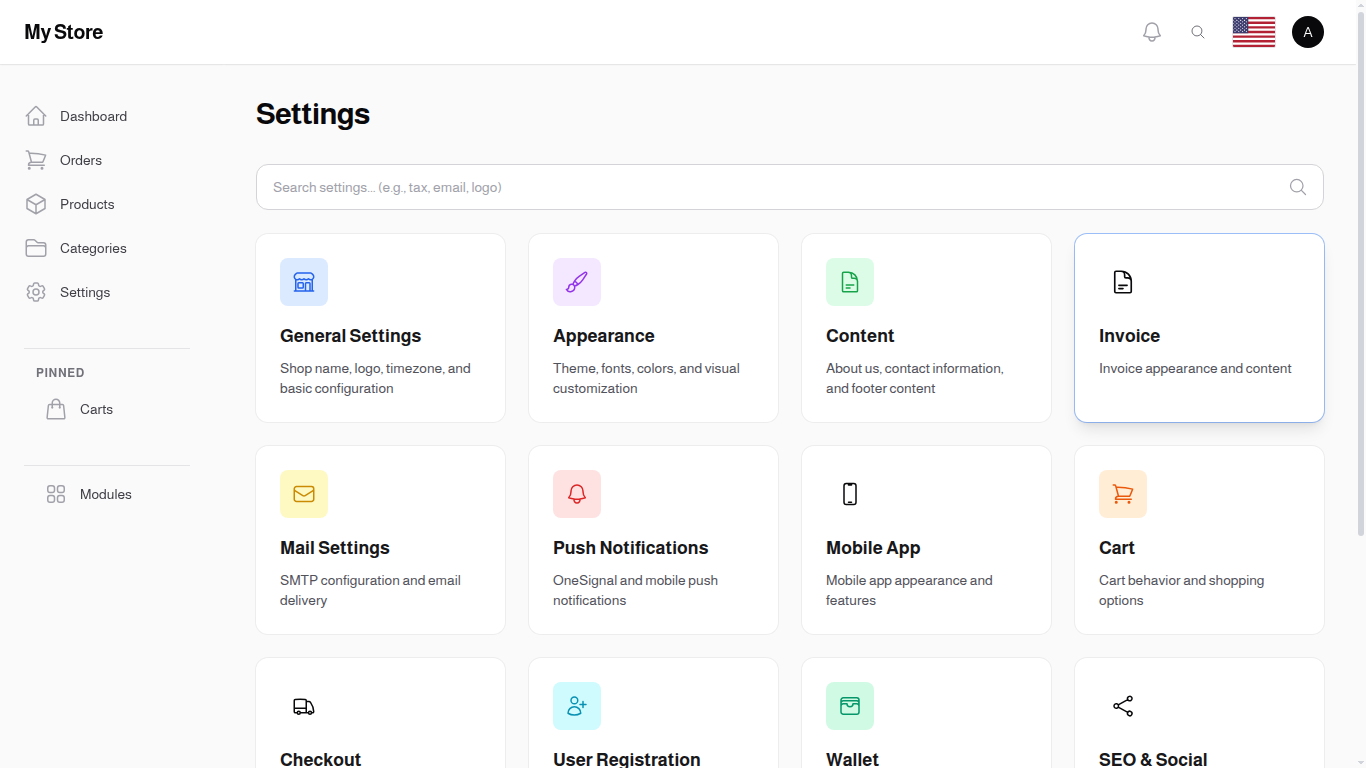
Task: Open the Invoice settings card
Action: pos(1199,327)
